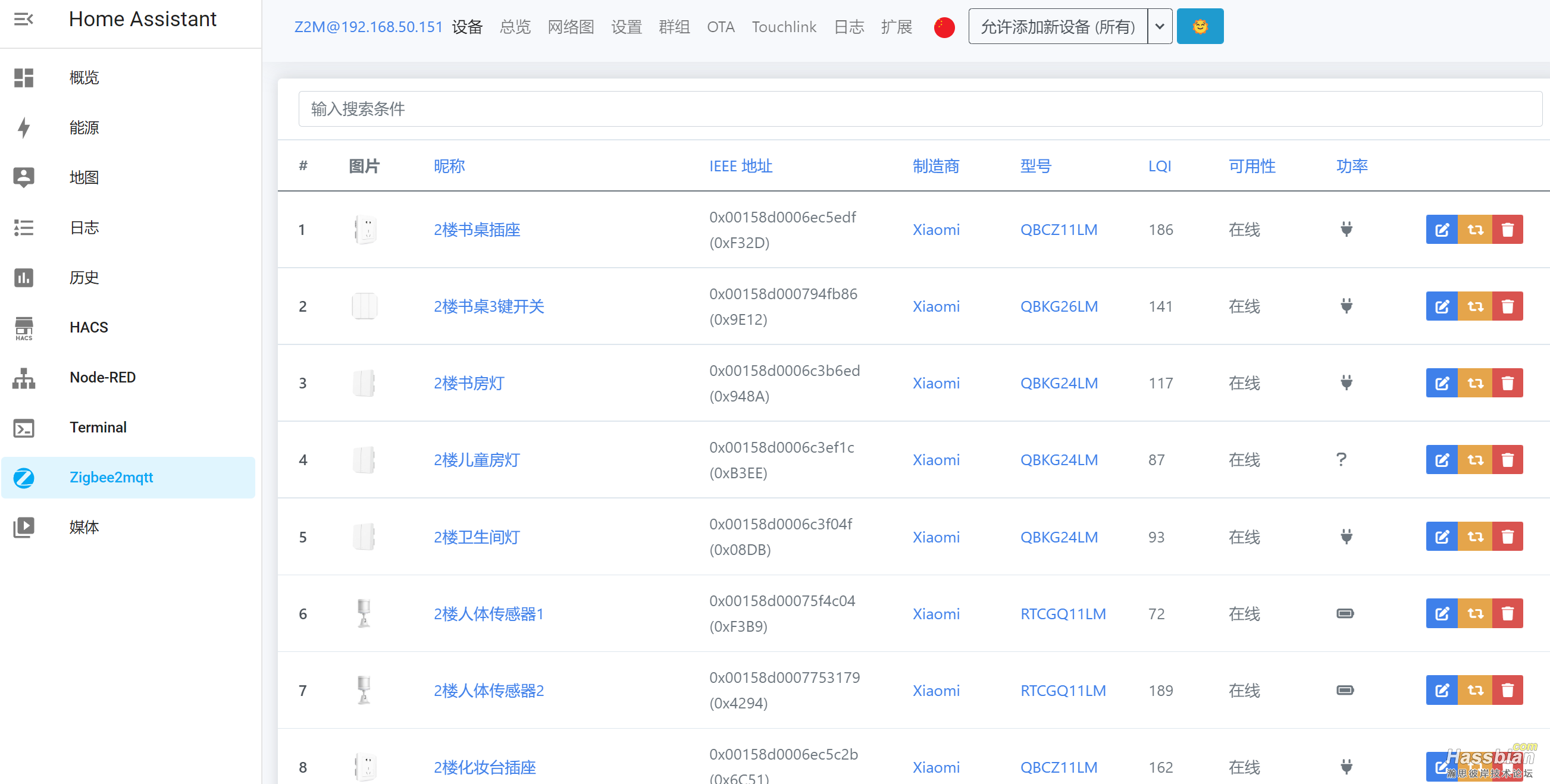Viewport: 1550px width, 784px height.
Task: Open the 历史 history panel
Action: coord(127,277)
